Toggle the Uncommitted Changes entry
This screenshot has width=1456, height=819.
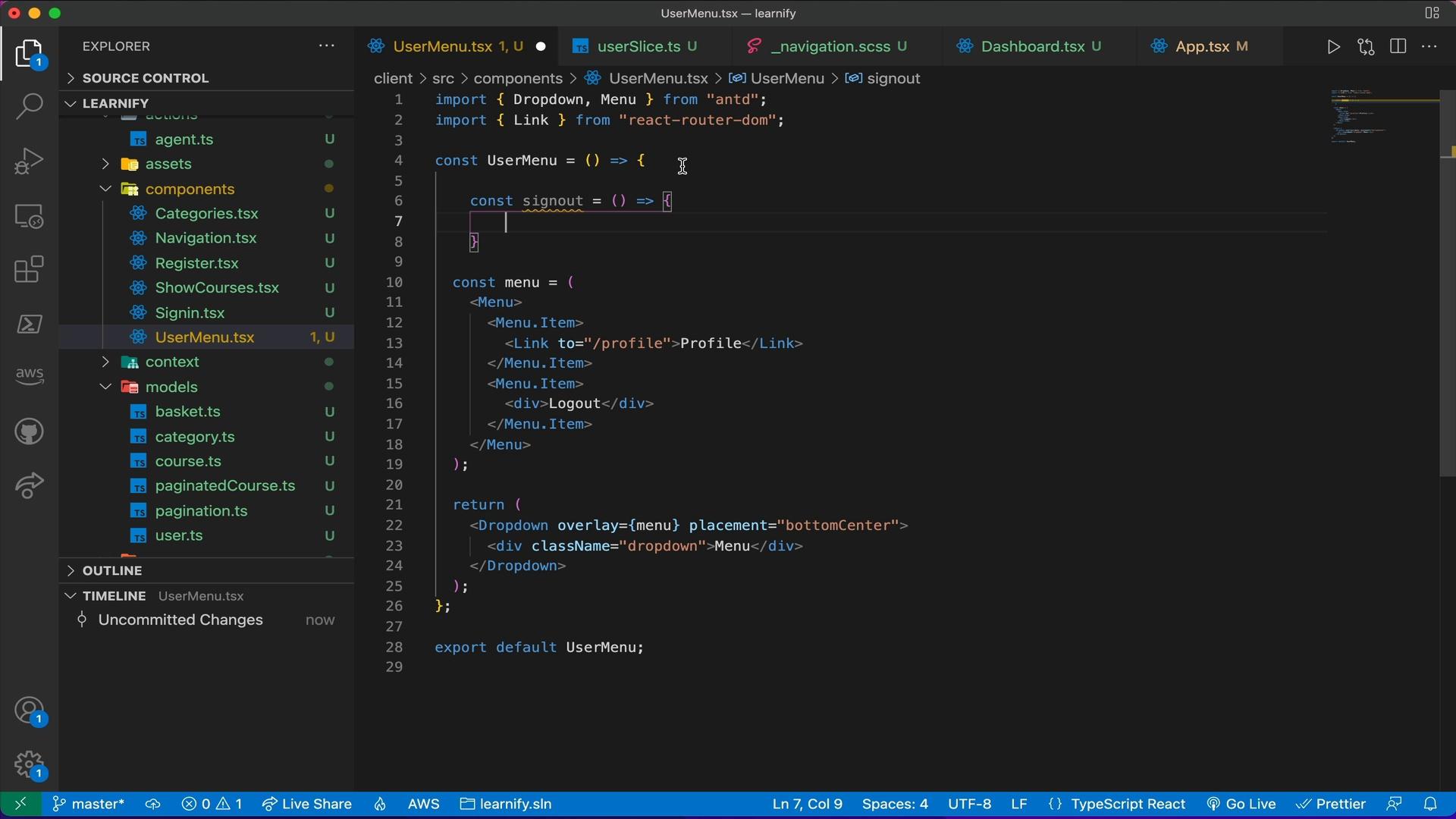[180, 620]
